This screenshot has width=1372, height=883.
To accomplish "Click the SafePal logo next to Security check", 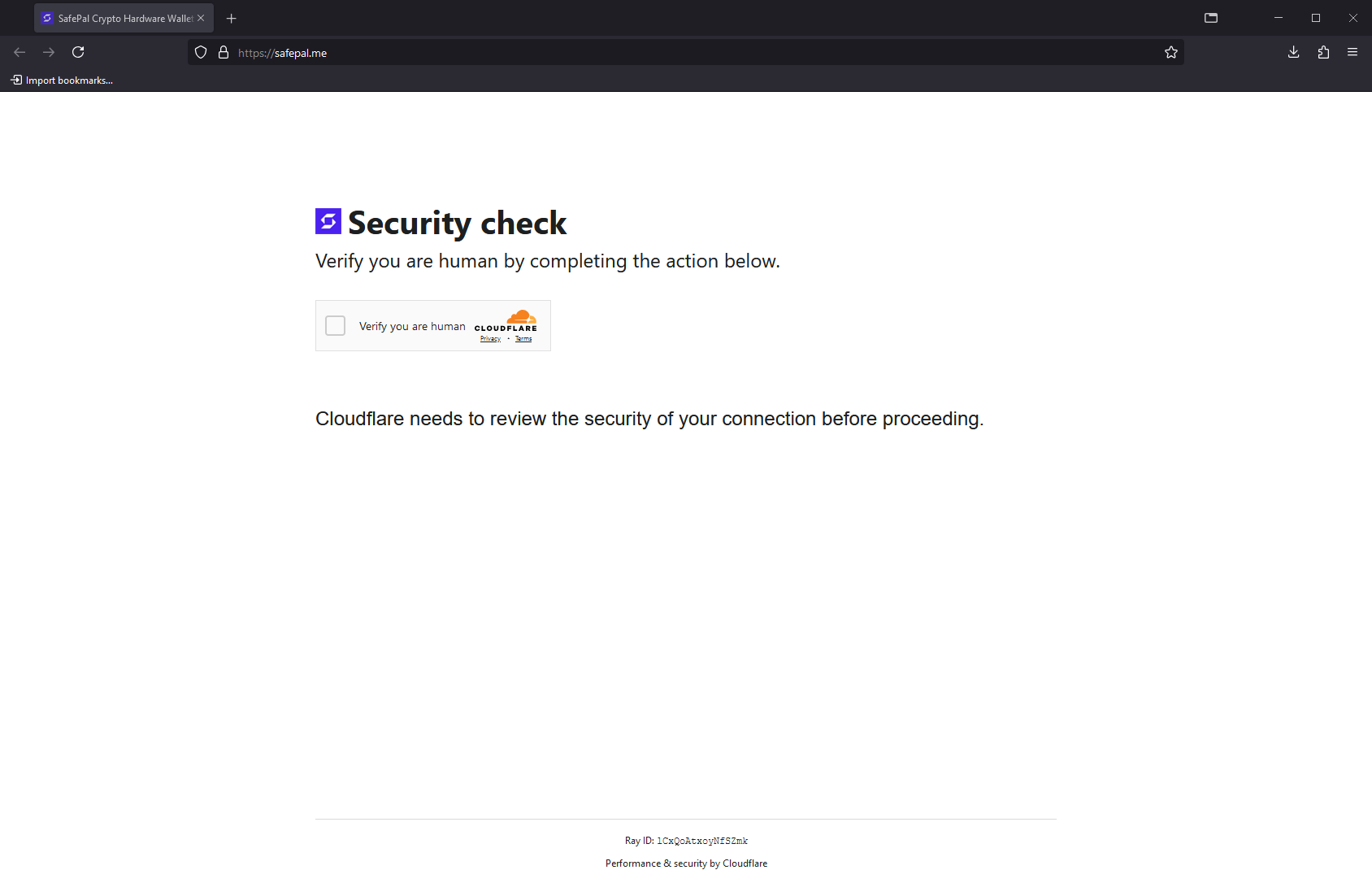I will pyautogui.click(x=328, y=221).
